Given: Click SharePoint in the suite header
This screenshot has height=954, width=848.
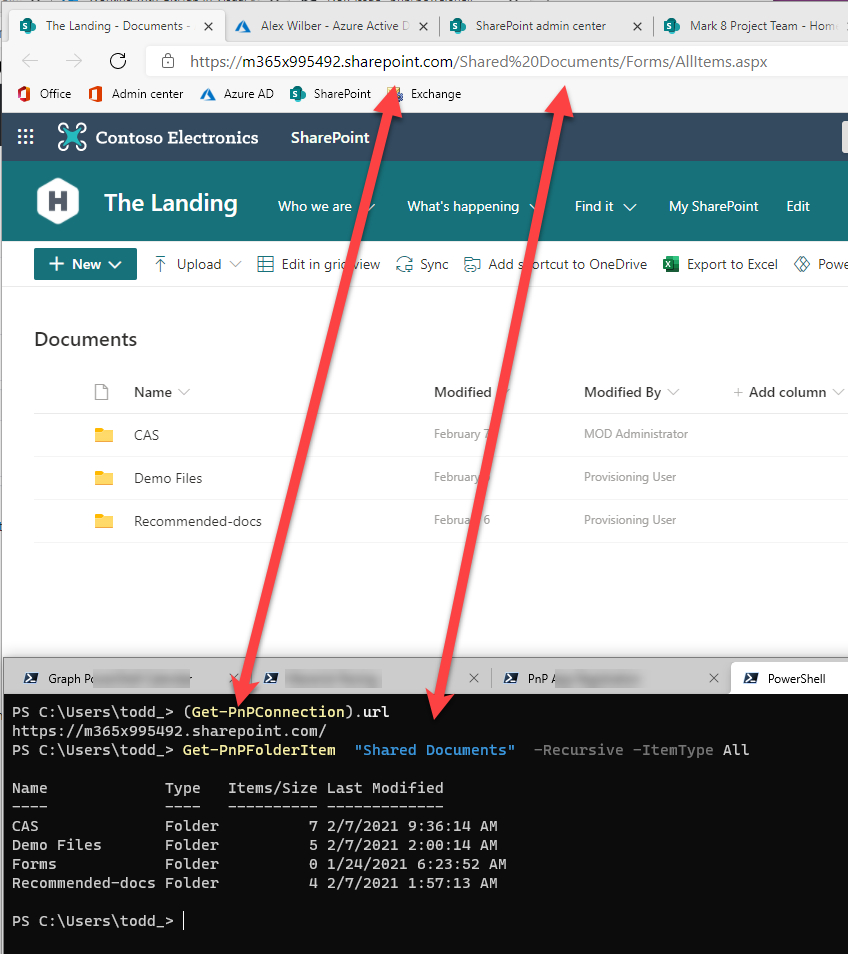Looking at the screenshot, I should 330,138.
